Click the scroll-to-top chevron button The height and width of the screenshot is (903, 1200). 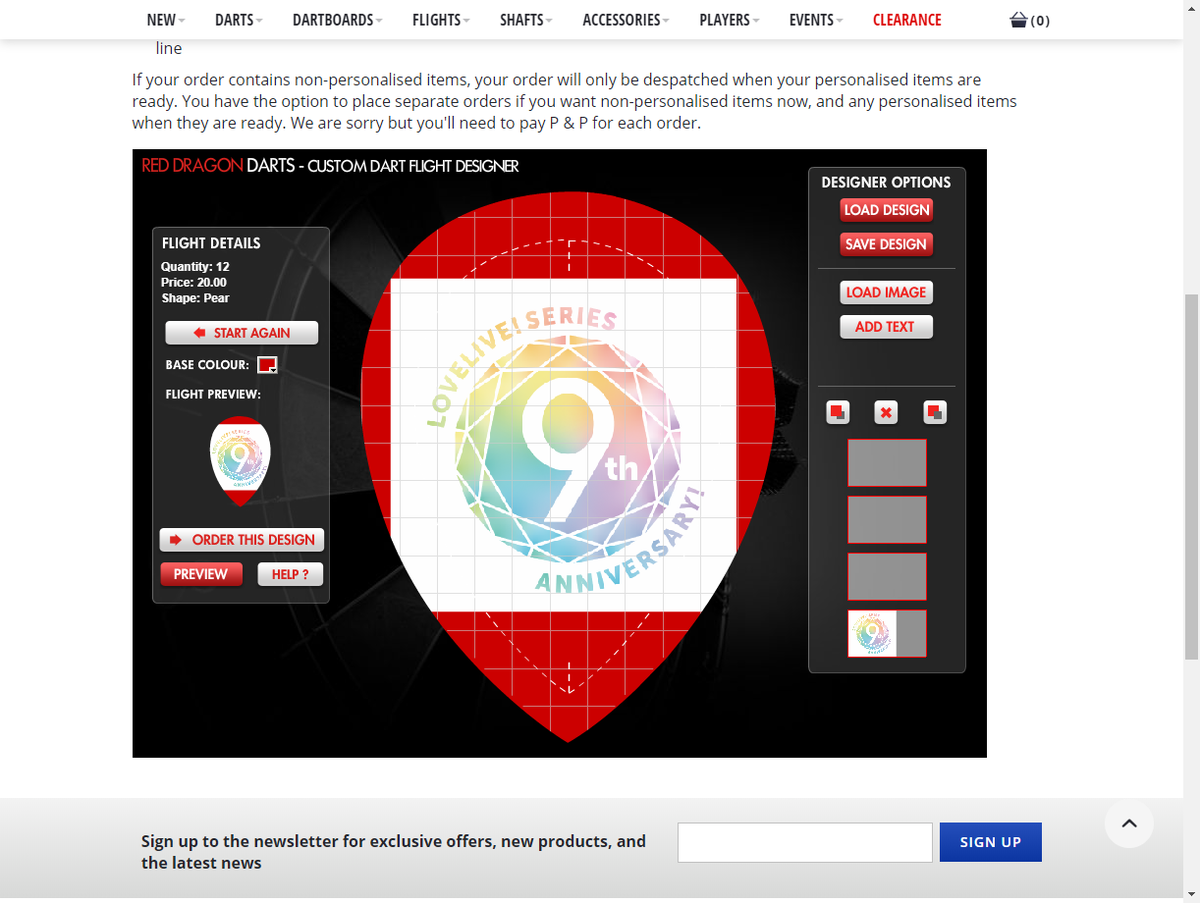(x=1129, y=824)
